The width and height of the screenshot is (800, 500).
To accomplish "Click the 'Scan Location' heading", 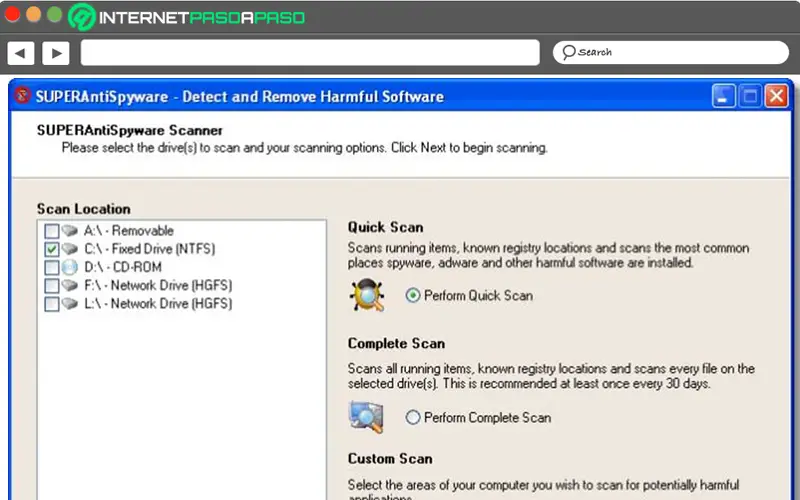I will (x=84, y=209).
